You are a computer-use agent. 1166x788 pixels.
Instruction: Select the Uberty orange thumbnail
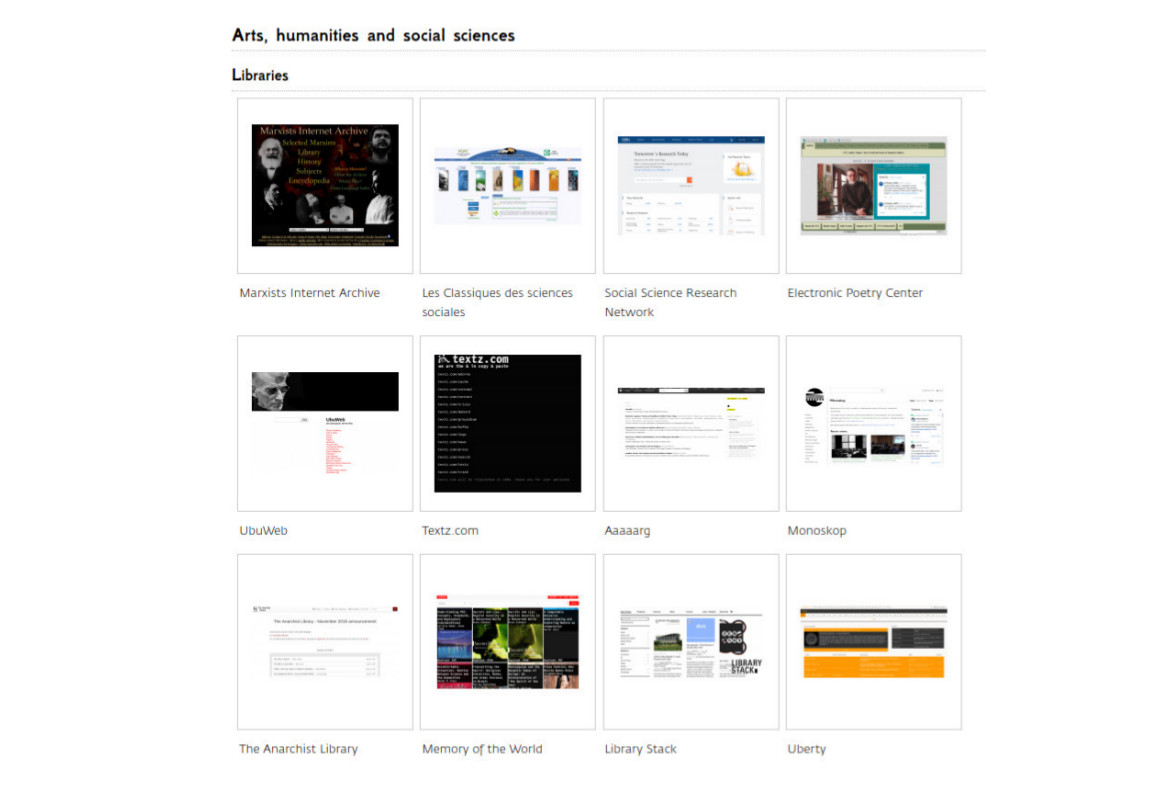click(873, 641)
